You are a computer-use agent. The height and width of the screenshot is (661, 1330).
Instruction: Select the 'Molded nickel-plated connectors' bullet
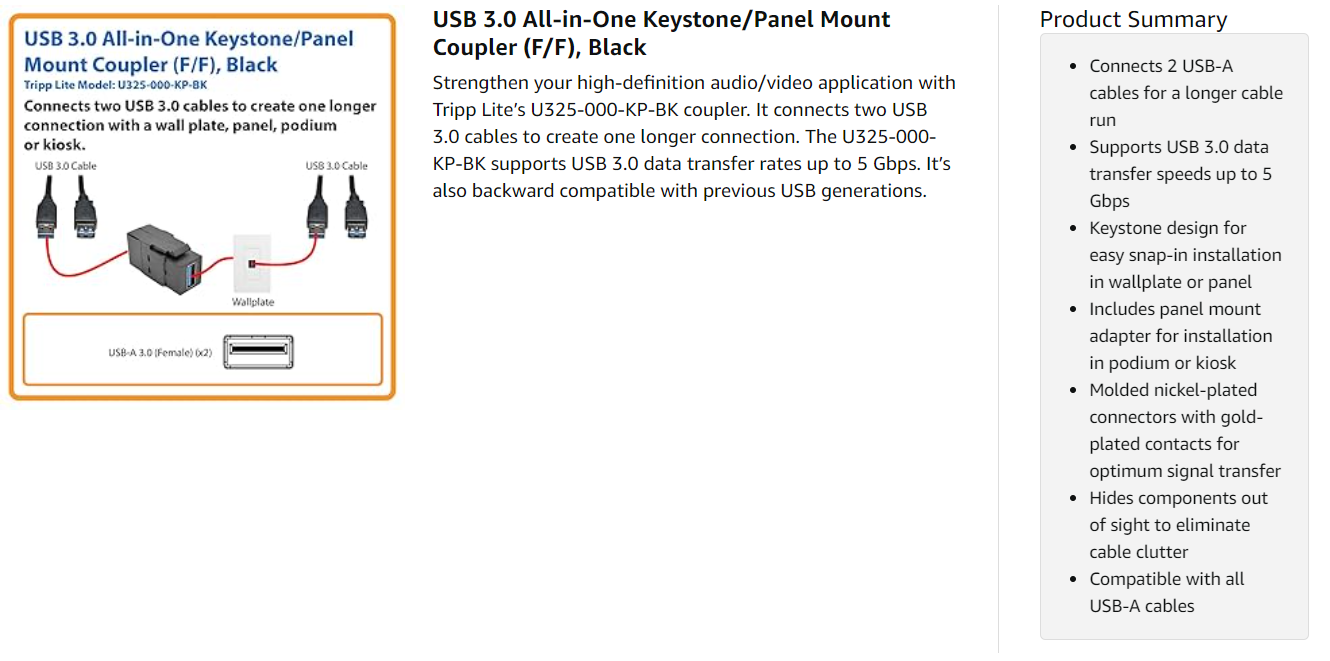point(1185,430)
